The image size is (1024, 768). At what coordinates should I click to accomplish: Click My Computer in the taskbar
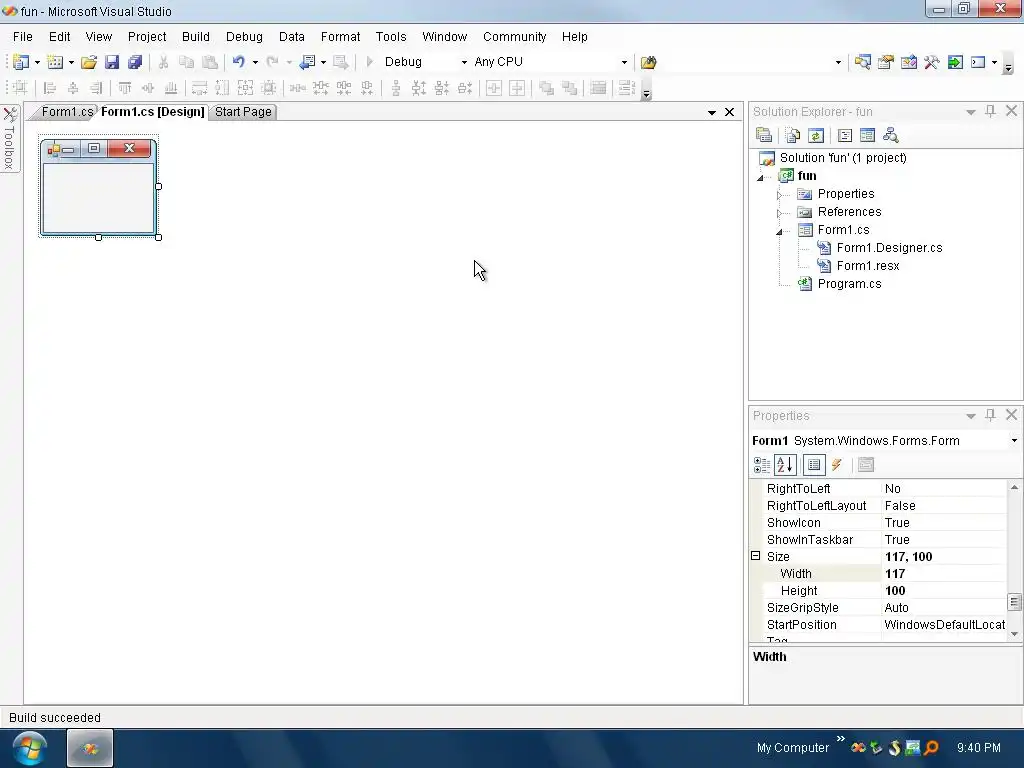point(792,748)
